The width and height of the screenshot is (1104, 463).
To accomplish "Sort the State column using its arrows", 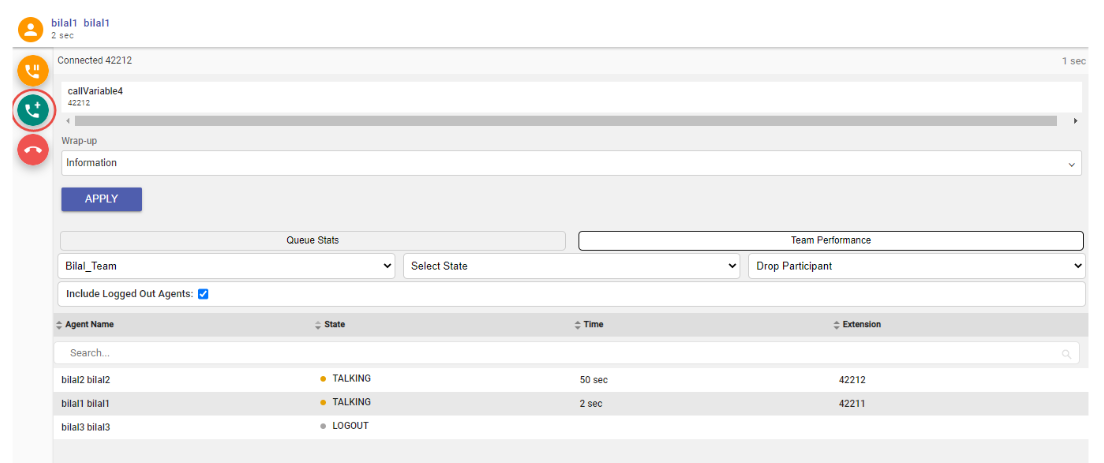I will coord(317,325).
